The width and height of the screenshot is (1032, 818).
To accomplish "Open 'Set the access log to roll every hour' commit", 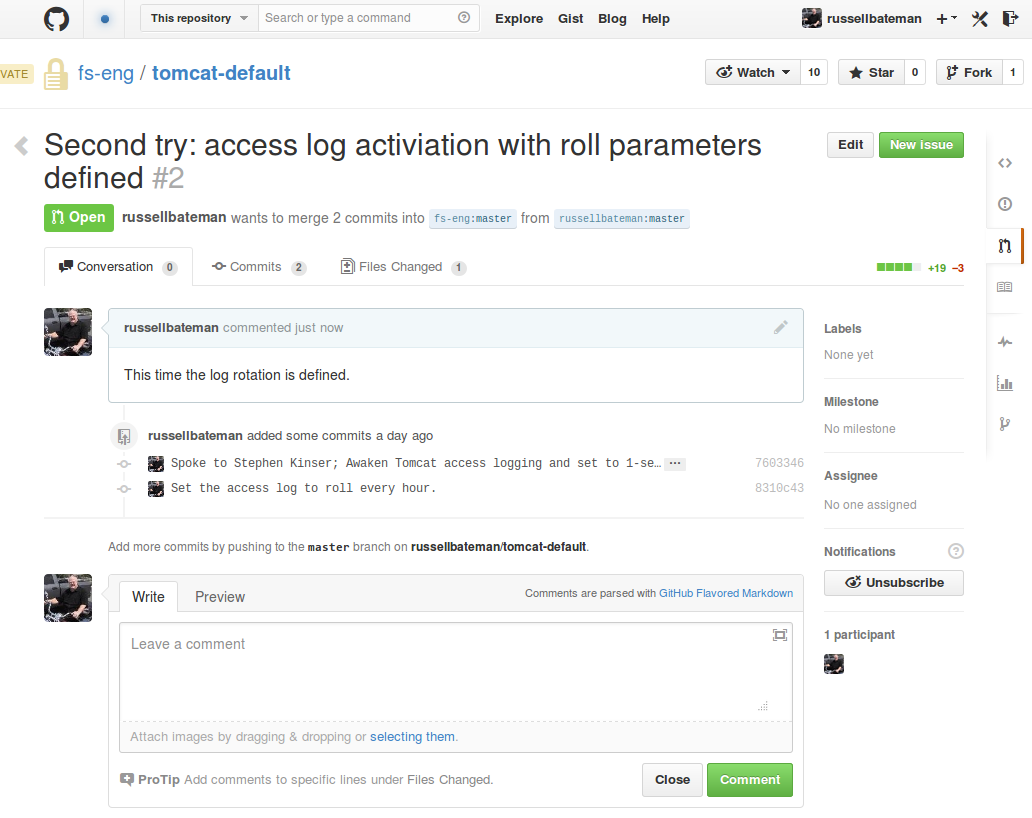I will [303, 488].
